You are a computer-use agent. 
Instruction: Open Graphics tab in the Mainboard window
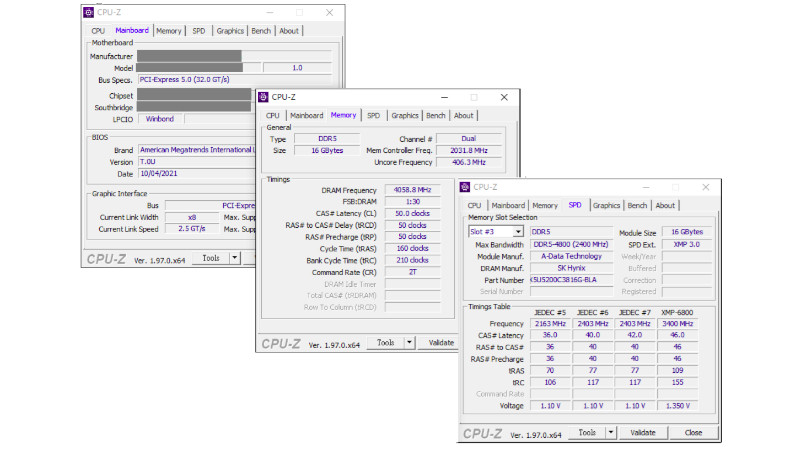(230, 31)
